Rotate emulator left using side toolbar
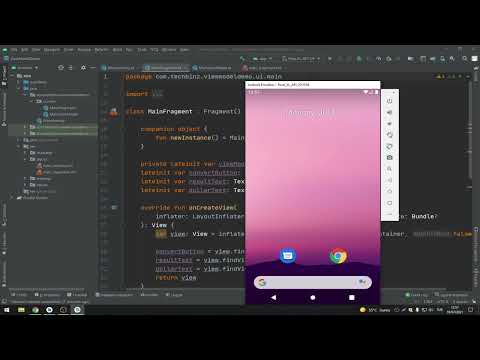The width and height of the screenshot is (480, 360). point(389,135)
